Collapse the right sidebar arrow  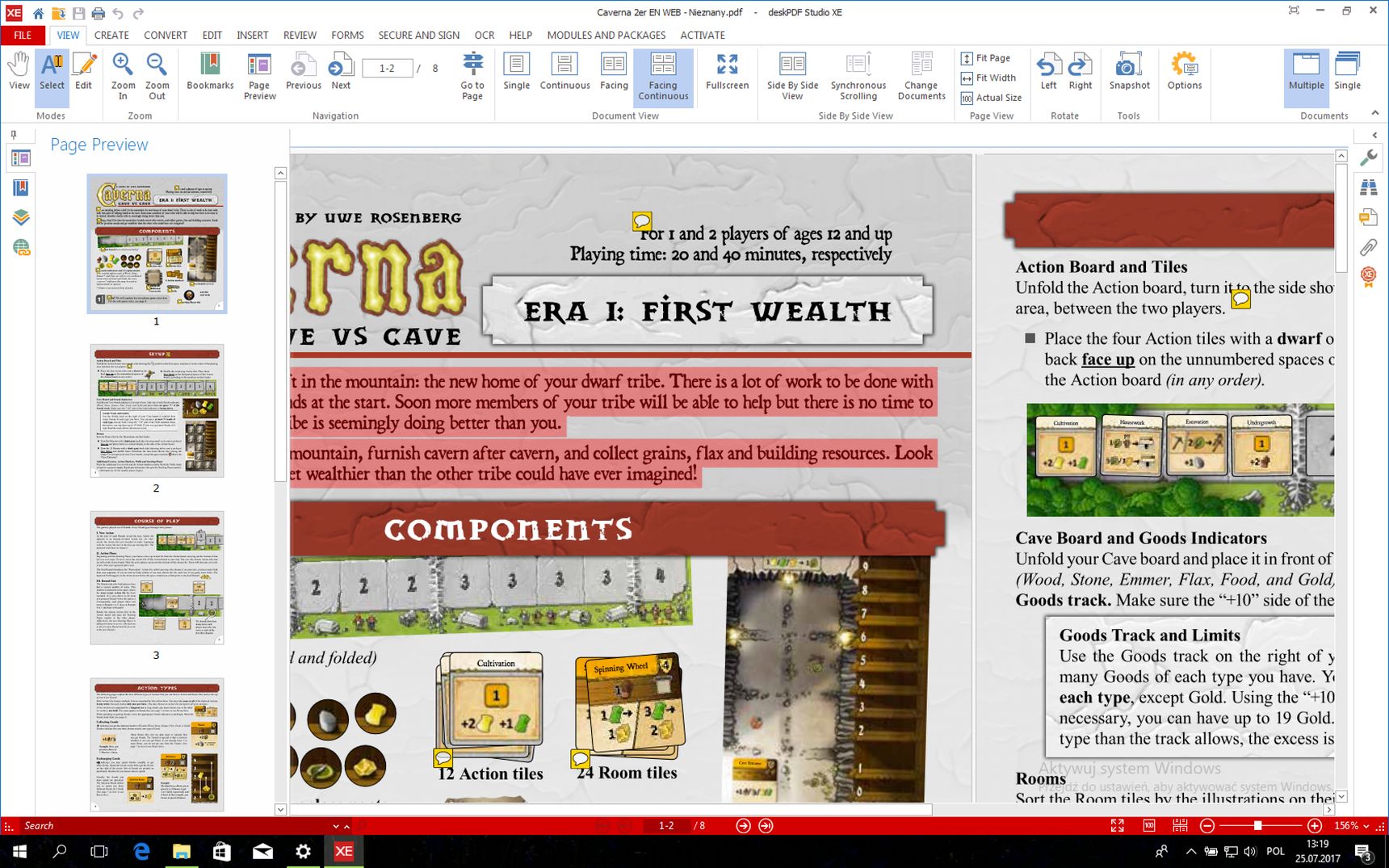point(1374,135)
